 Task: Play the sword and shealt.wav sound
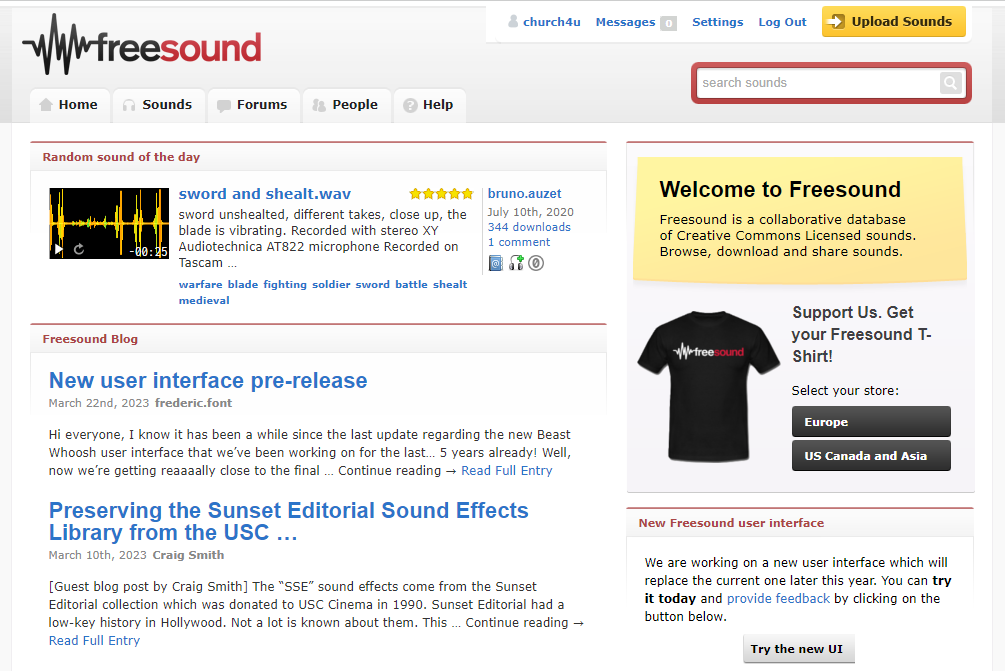coord(58,249)
